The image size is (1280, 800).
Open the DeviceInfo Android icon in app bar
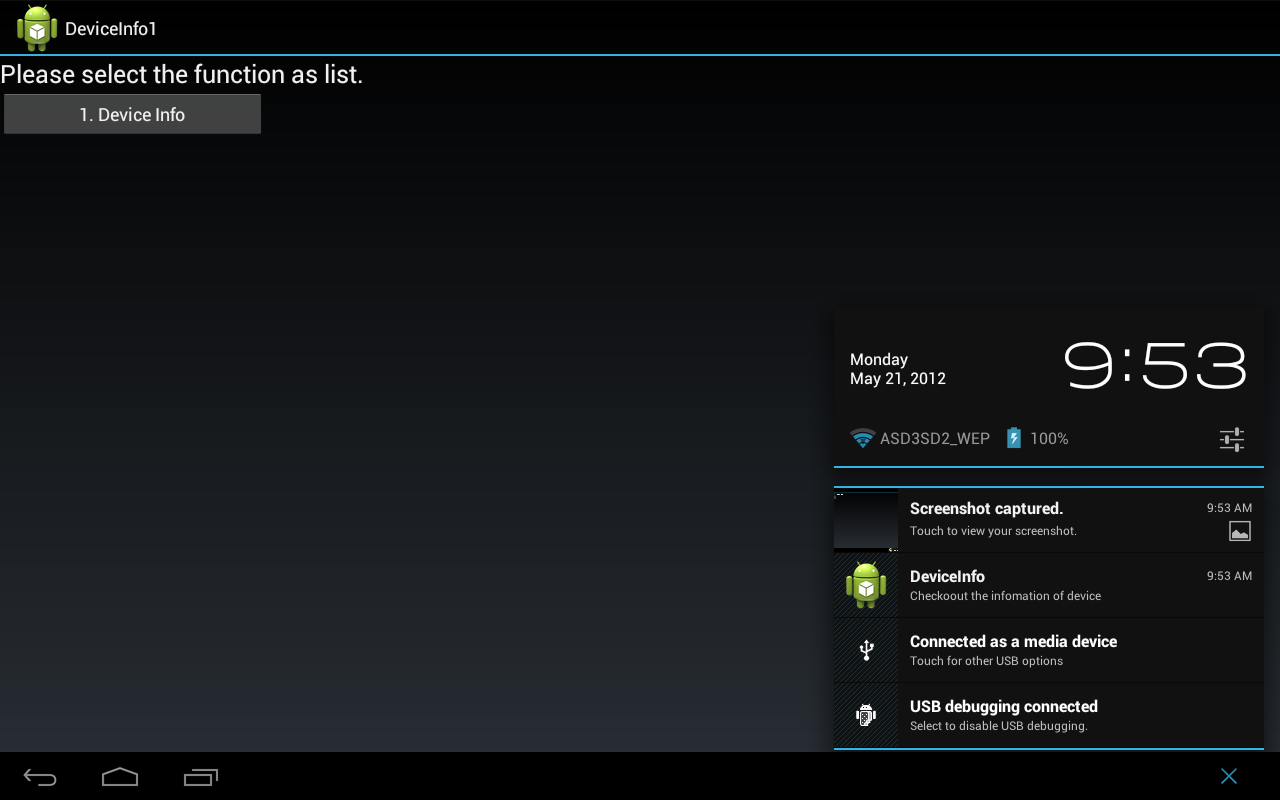[x=36, y=27]
